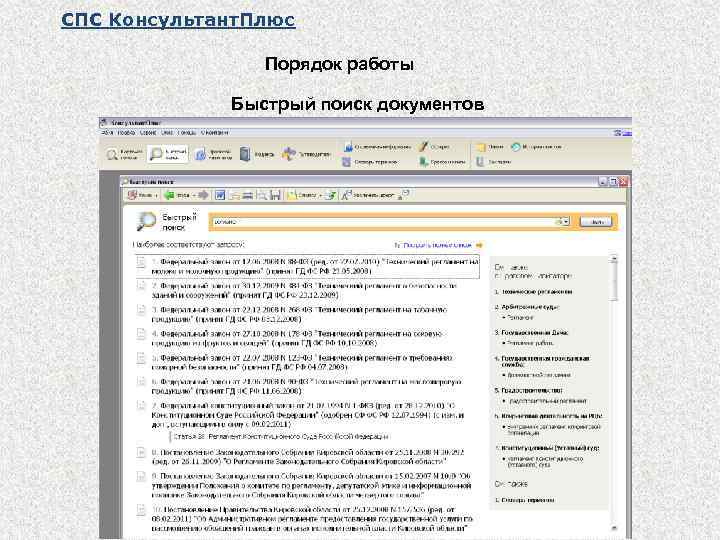Open Статья 28 excerpt under result 7
720x540 pixels.
tap(281, 437)
